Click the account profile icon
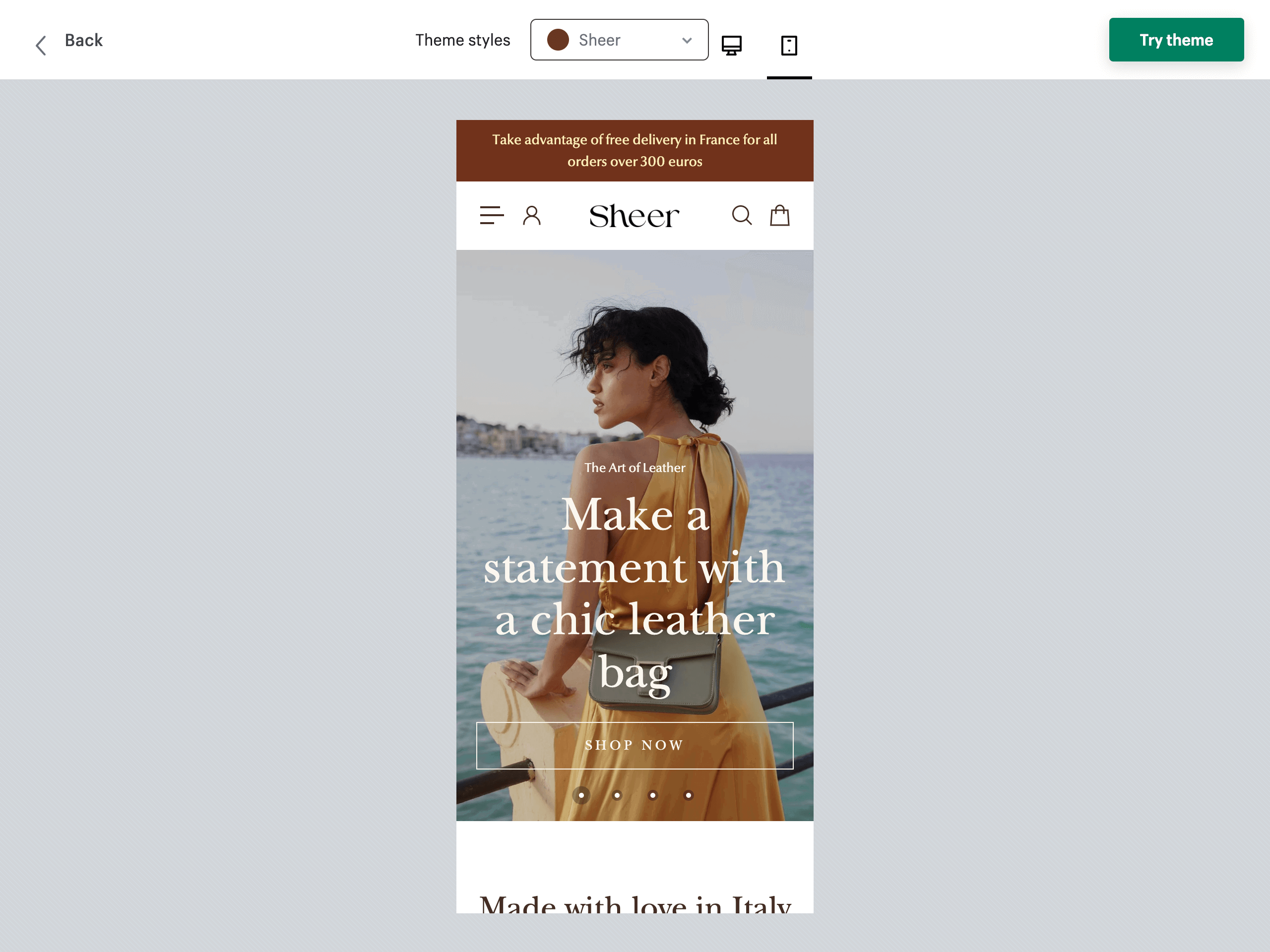The width and height of the screenshot is (1270, 952). click(532, 216)
